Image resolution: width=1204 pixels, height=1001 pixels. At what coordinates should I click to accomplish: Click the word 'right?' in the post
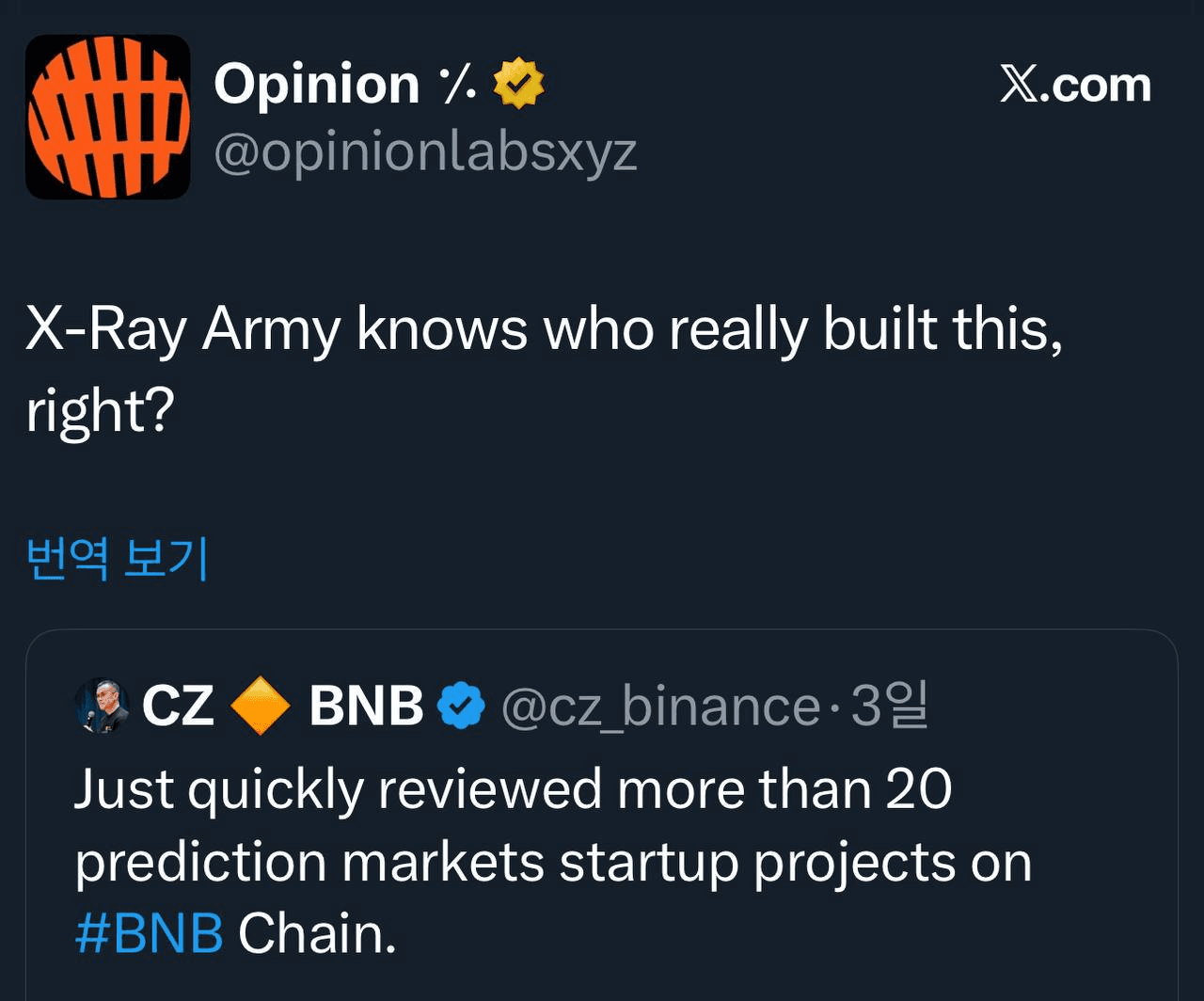100,411
